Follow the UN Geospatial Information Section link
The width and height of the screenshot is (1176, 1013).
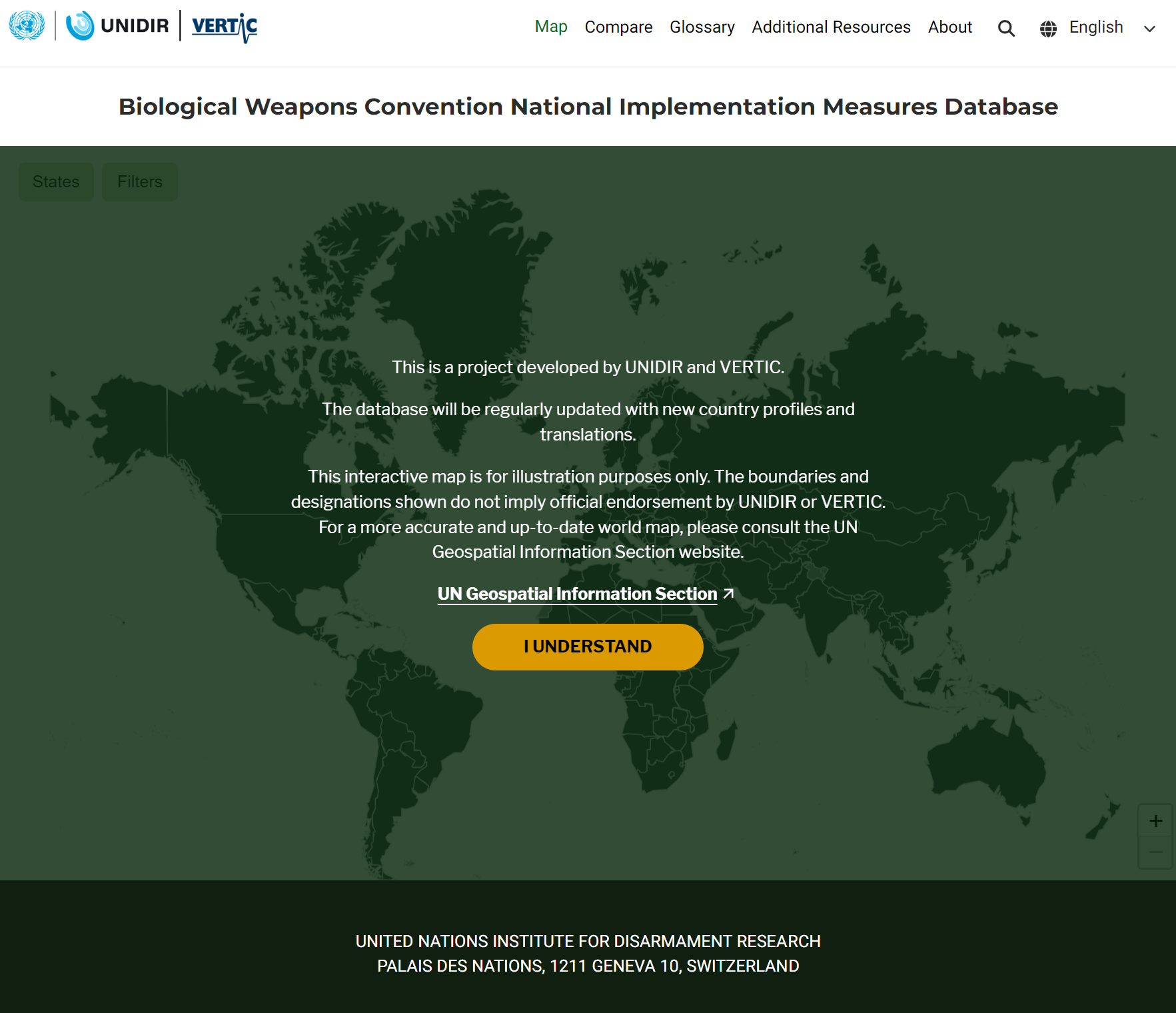point(577,594)
